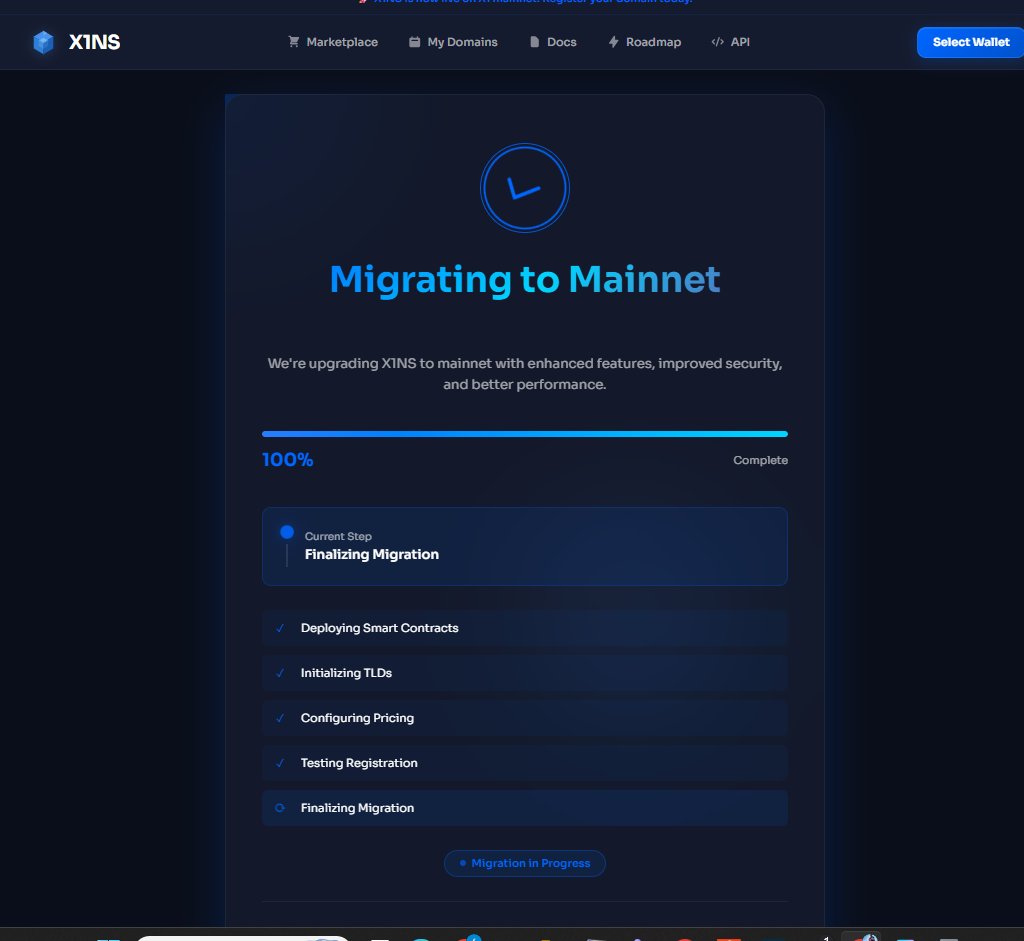Click the upgrade description paragraph
Screen dimensions: 1024x941
524,374
